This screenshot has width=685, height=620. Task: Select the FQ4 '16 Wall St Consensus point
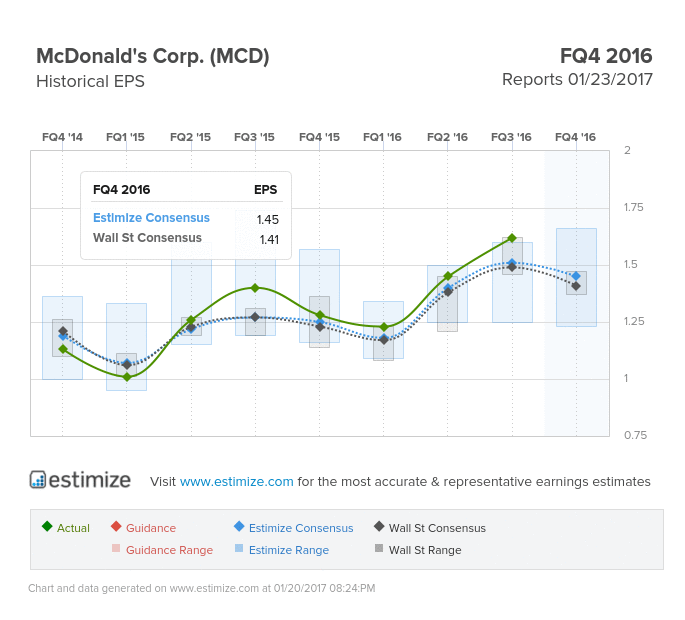(576, 286)
